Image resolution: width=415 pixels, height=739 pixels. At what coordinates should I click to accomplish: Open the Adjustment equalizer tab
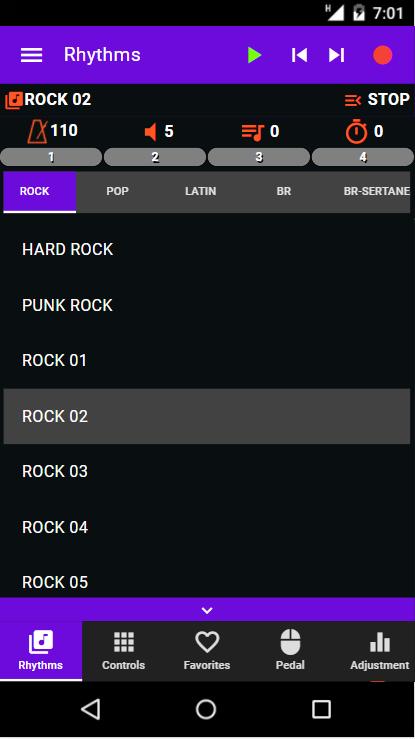[380, 651]
